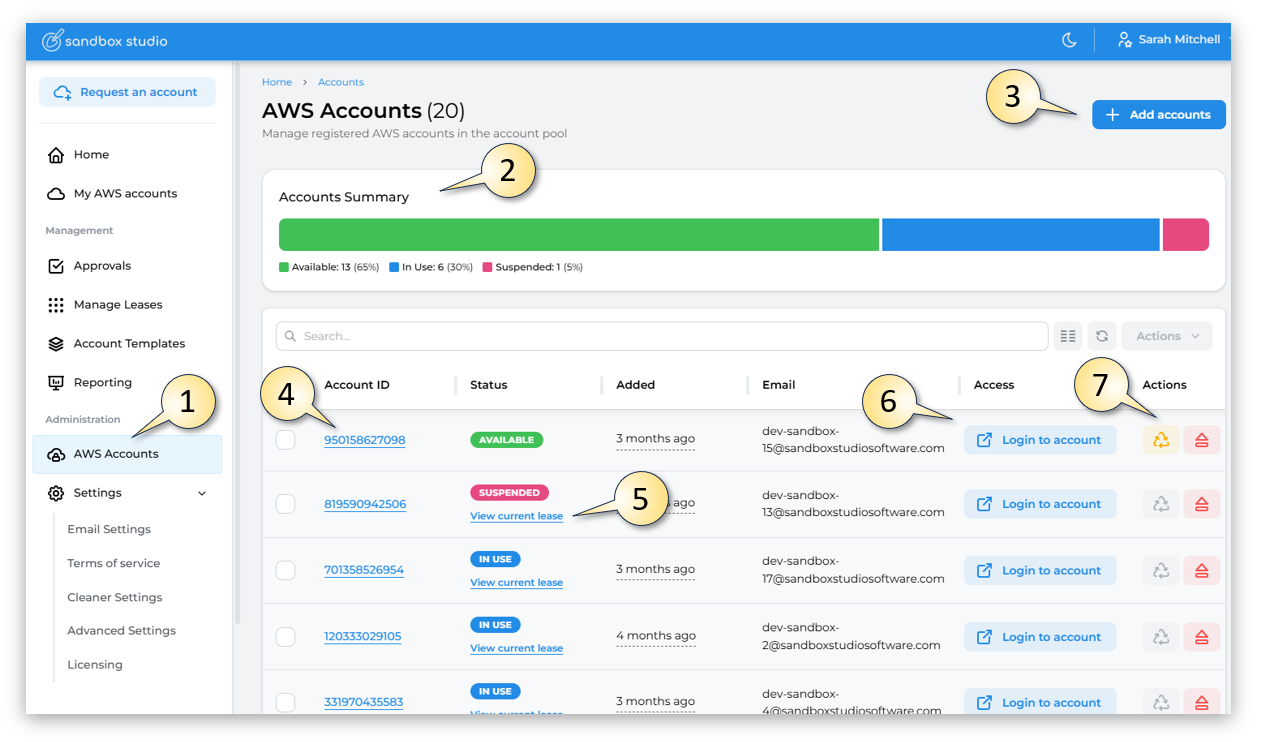
Task: Toggle dark mode moon icon
Action: (x=1069, y=40)
